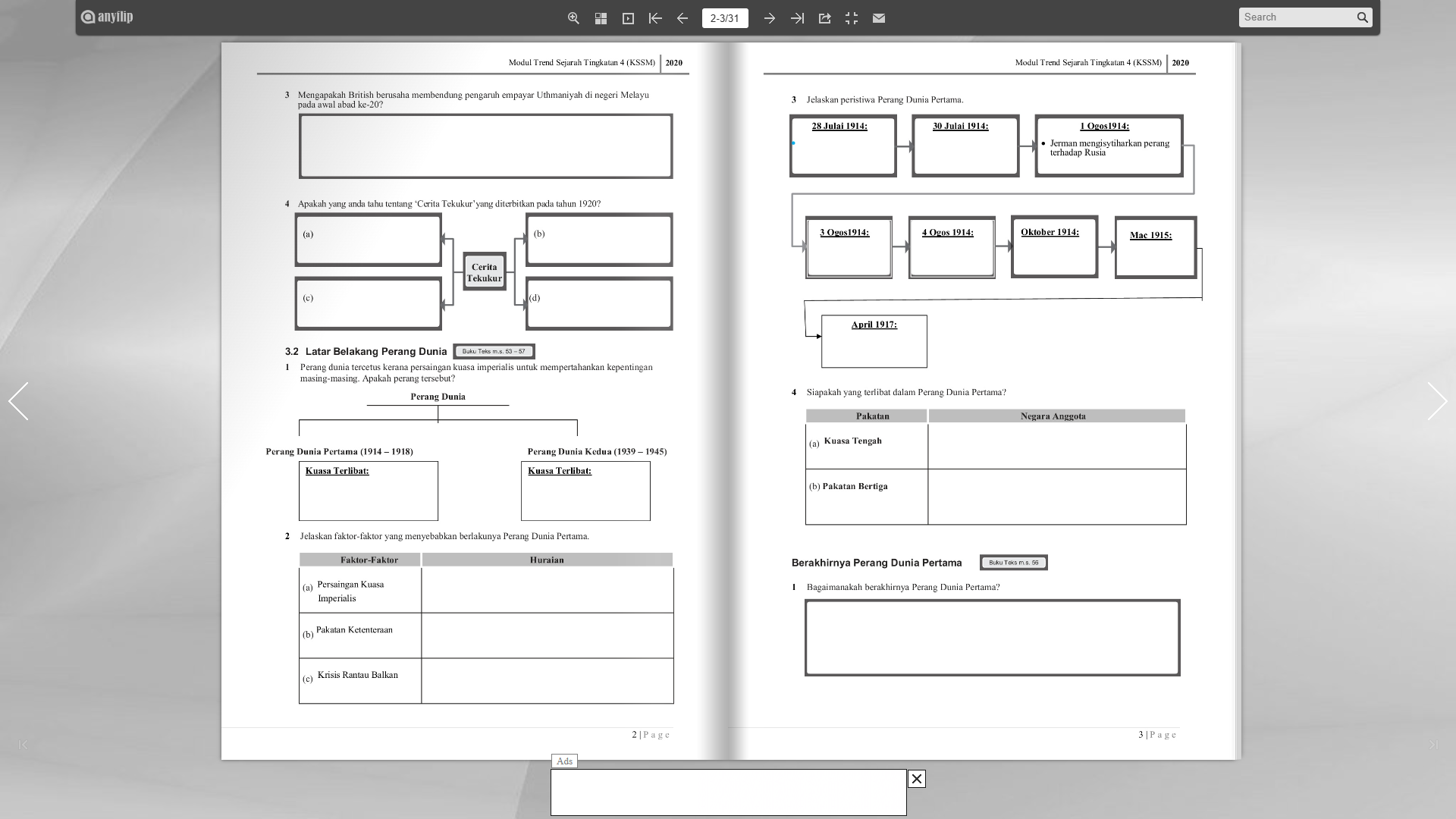1456x819 pixels.
Task: Click the Search text field
Action: click(1297, 17)
